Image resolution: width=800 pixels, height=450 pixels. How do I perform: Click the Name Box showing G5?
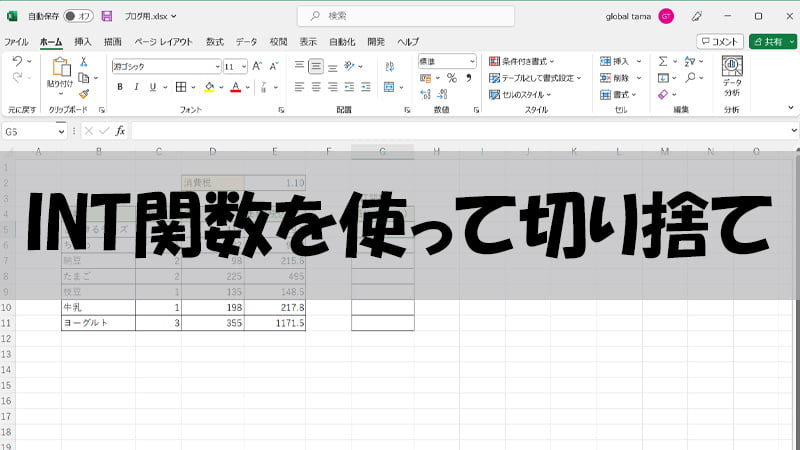[x=28, y=131]
